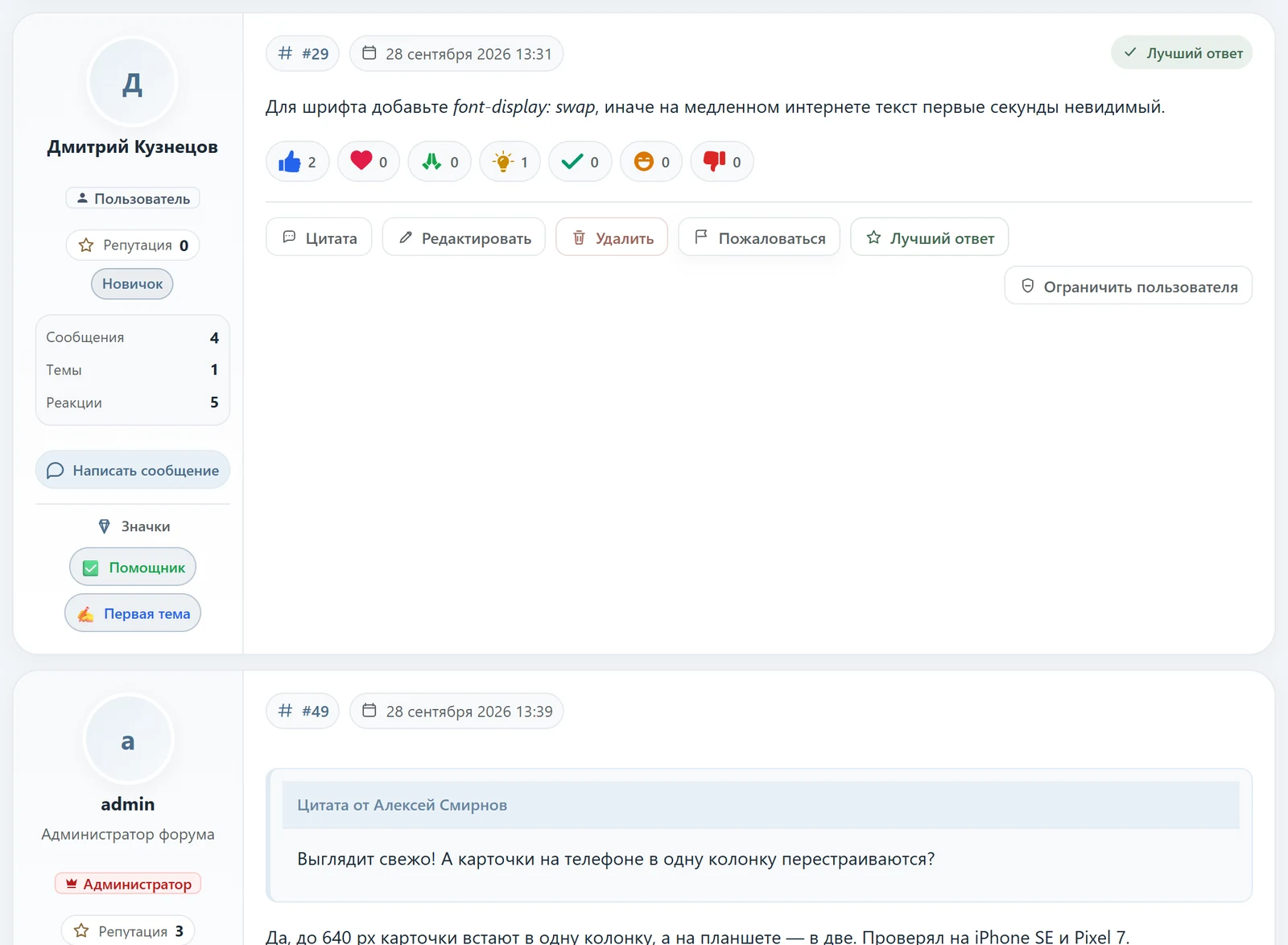Click the star icon beside Дмитрий's Репутация
This screenshot has width=1288, height=945.
(x=86, y=245)
